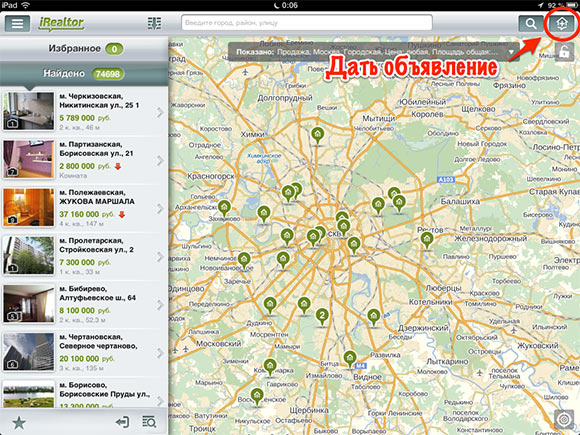Open the search list filter icon
This screenshot has width=580, height=435.
click(149, 422)
